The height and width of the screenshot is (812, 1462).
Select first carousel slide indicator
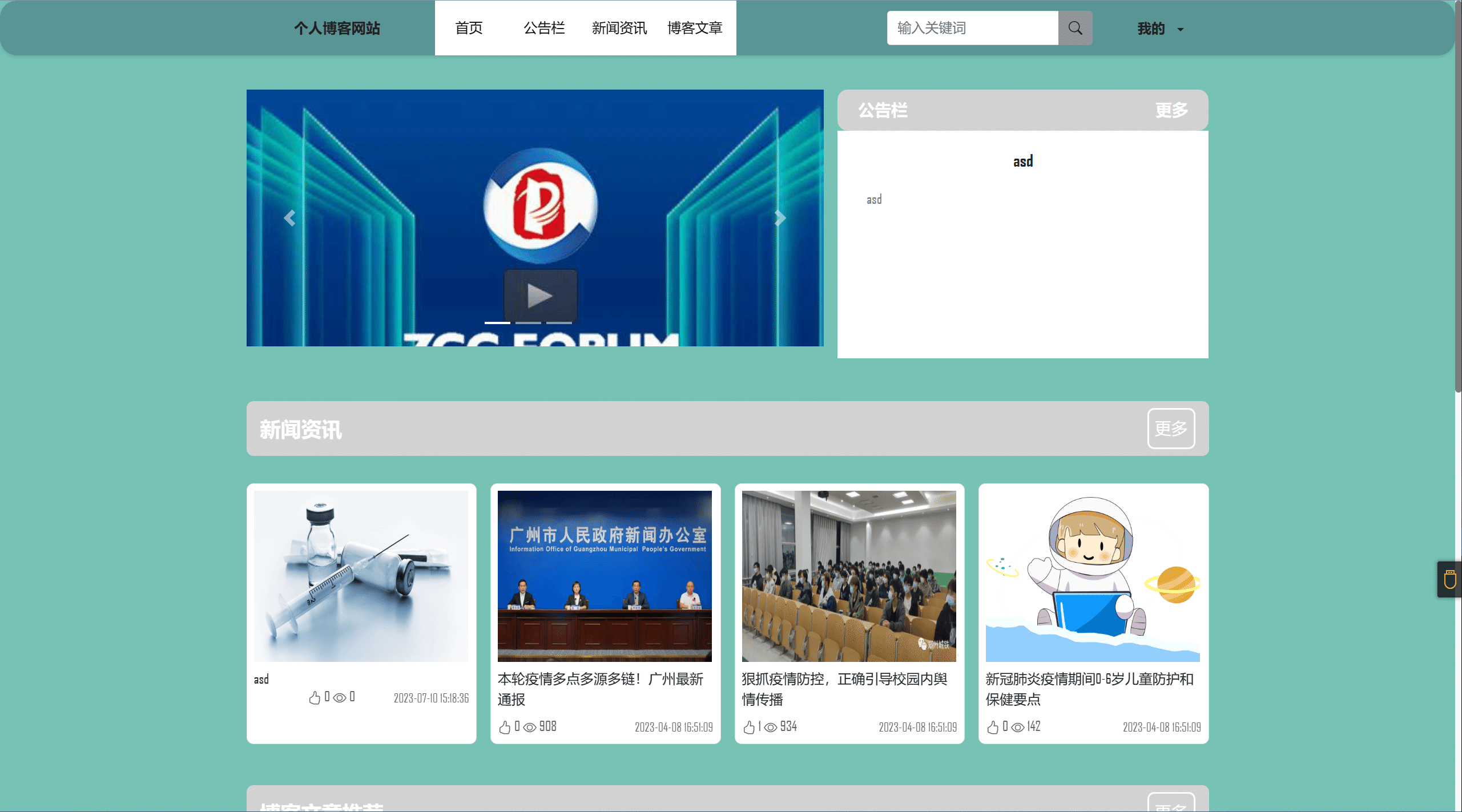pyautogui.click(x=497, y=323)
